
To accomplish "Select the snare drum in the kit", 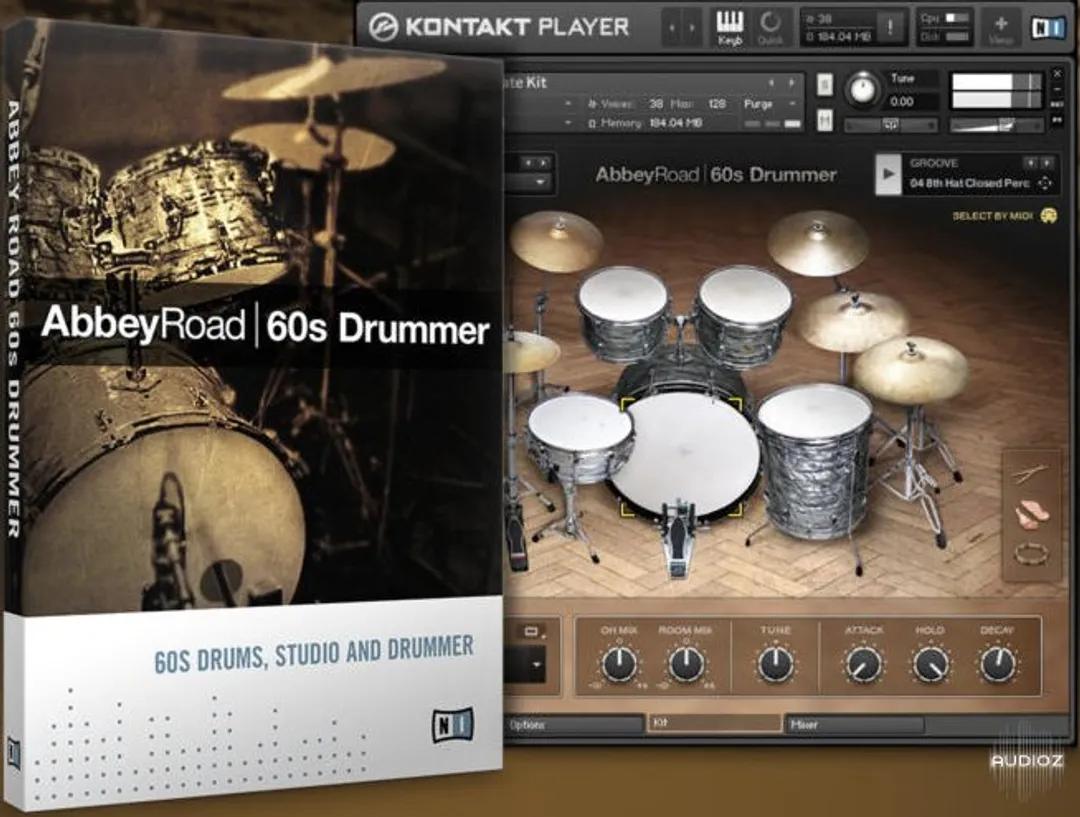I will pos(580,437).
